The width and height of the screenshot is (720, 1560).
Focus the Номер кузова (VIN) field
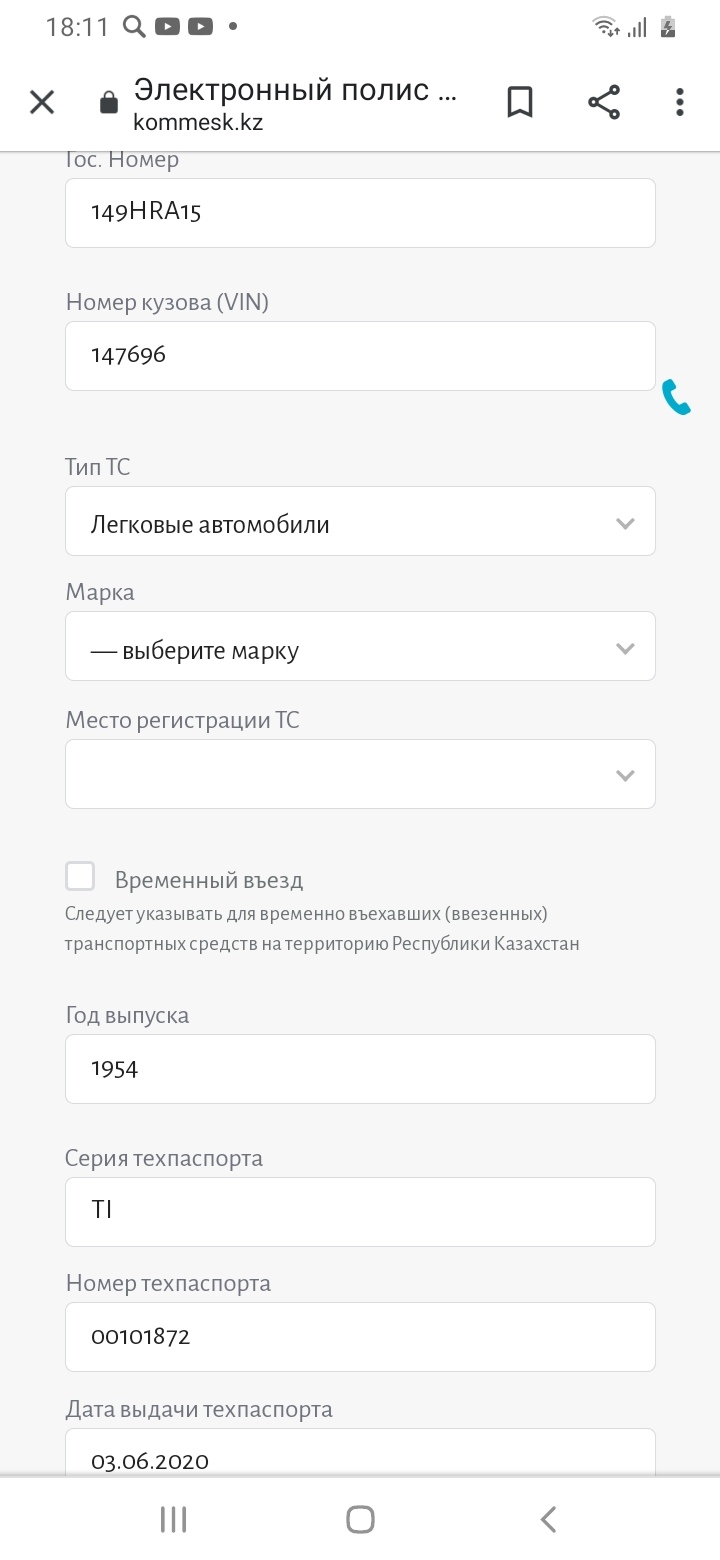tap(360, 356)
